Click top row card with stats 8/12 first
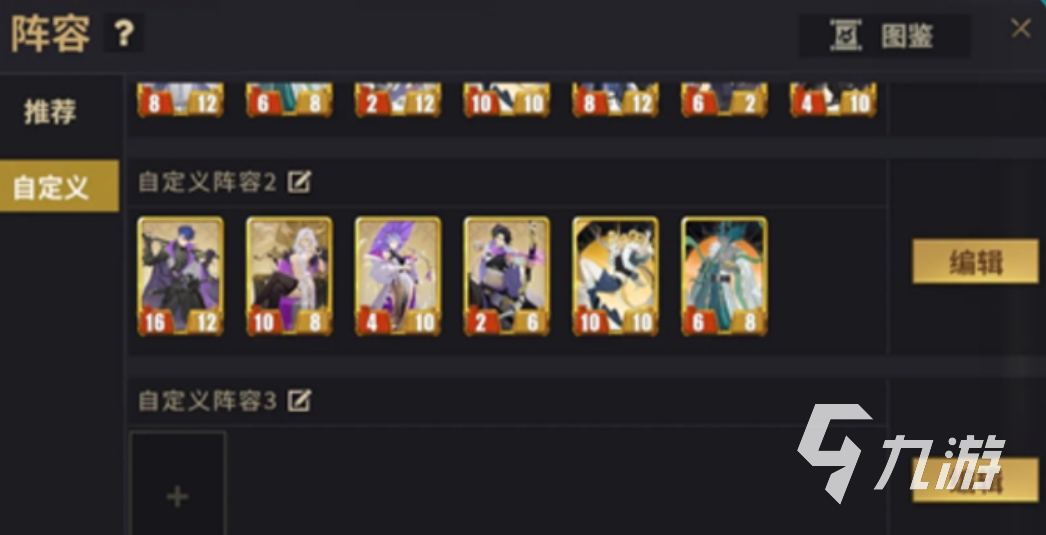Viewport: 1046px width, 535px height. click(181, 99)
